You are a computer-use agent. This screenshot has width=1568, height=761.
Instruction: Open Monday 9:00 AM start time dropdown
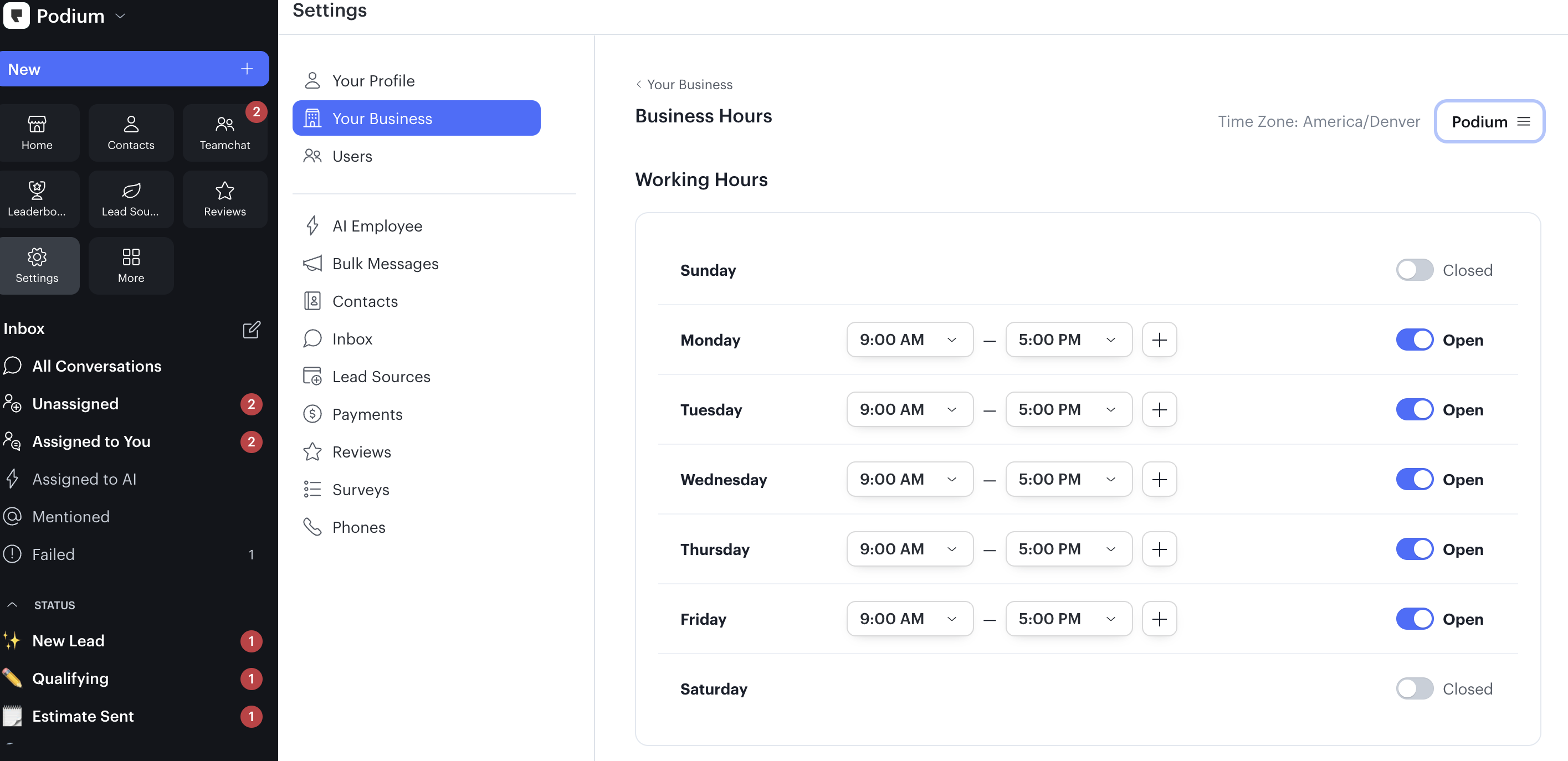coord(909,340)
